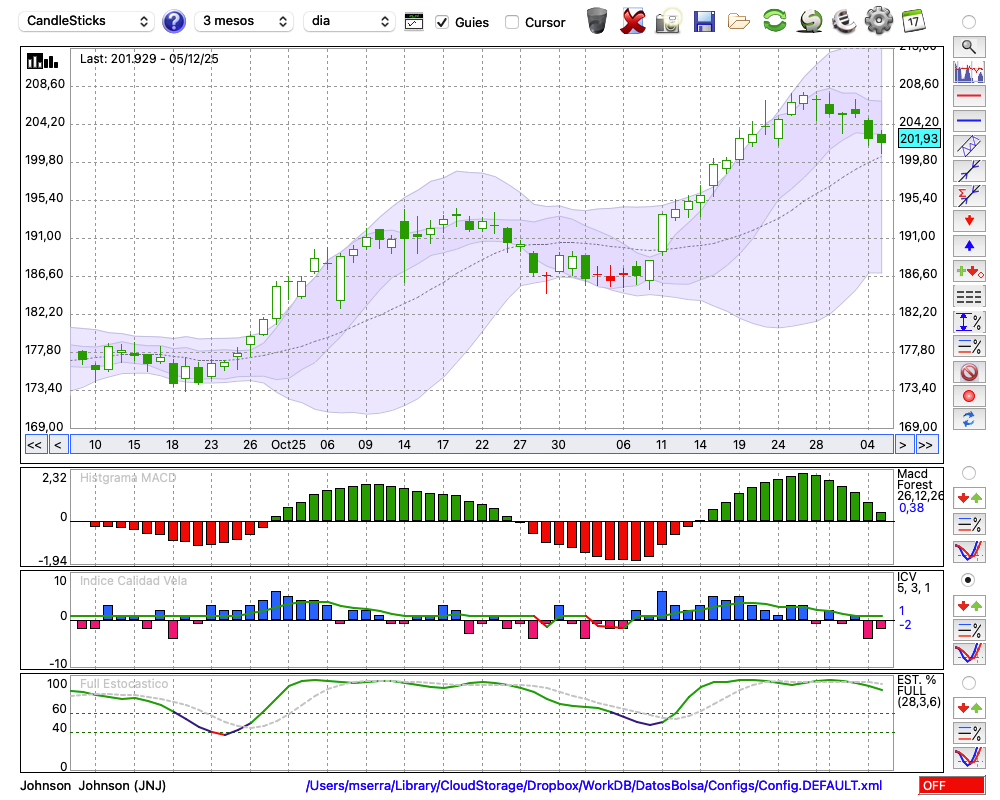Open the 3 mesos period dropdown
1000x800 pixels.
click(x=244, y=21)
